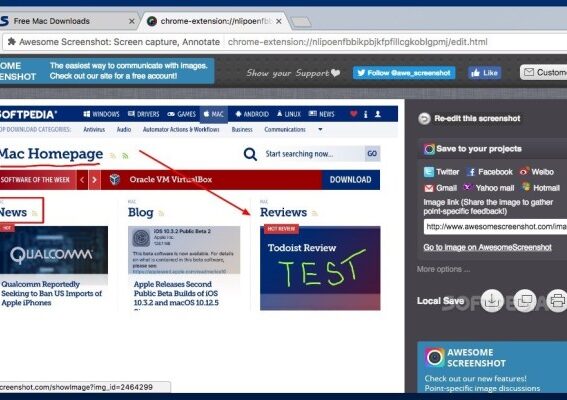The height and width of the screenshot is (400, 567).
Task: Select the image link URL field
Action: coord(495,227)
